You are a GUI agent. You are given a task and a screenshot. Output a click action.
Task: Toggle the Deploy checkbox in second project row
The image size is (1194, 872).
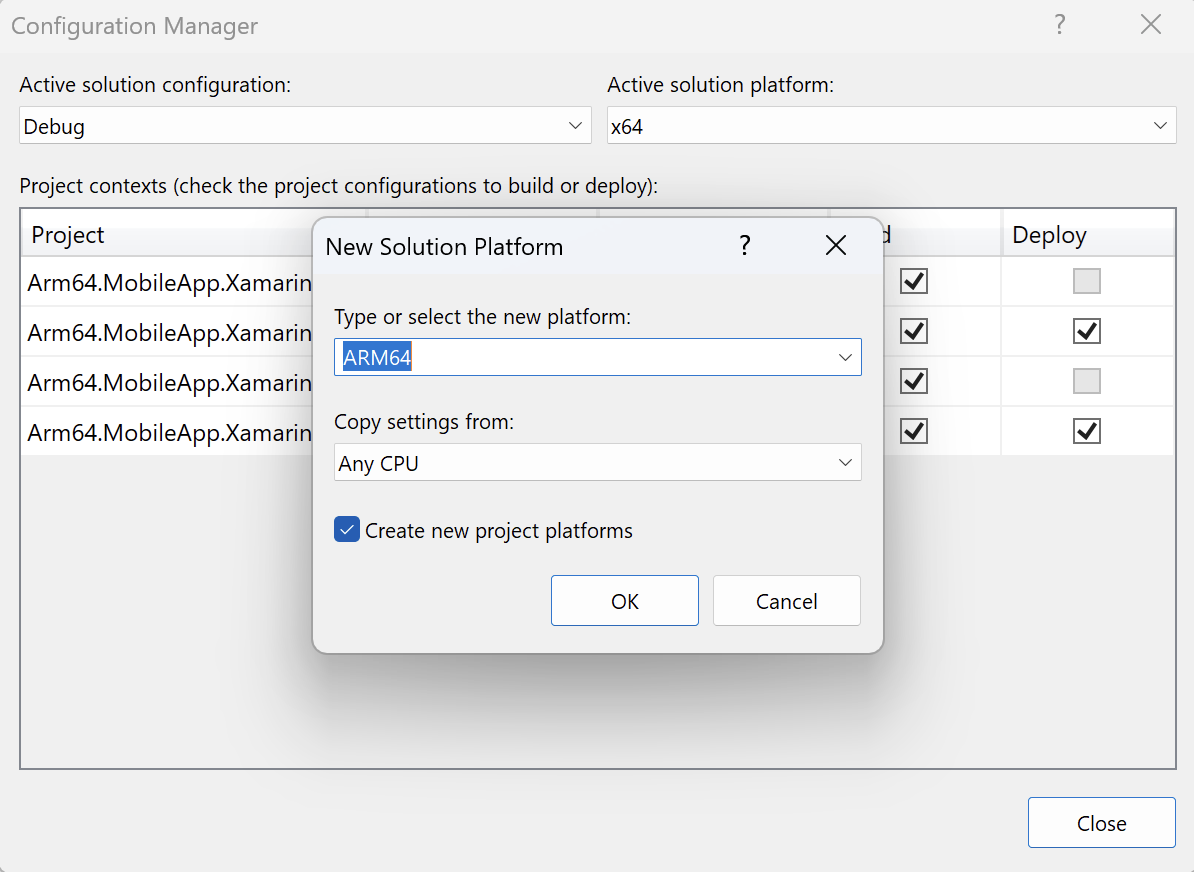pyautogui.click(x=1086, y=331)
